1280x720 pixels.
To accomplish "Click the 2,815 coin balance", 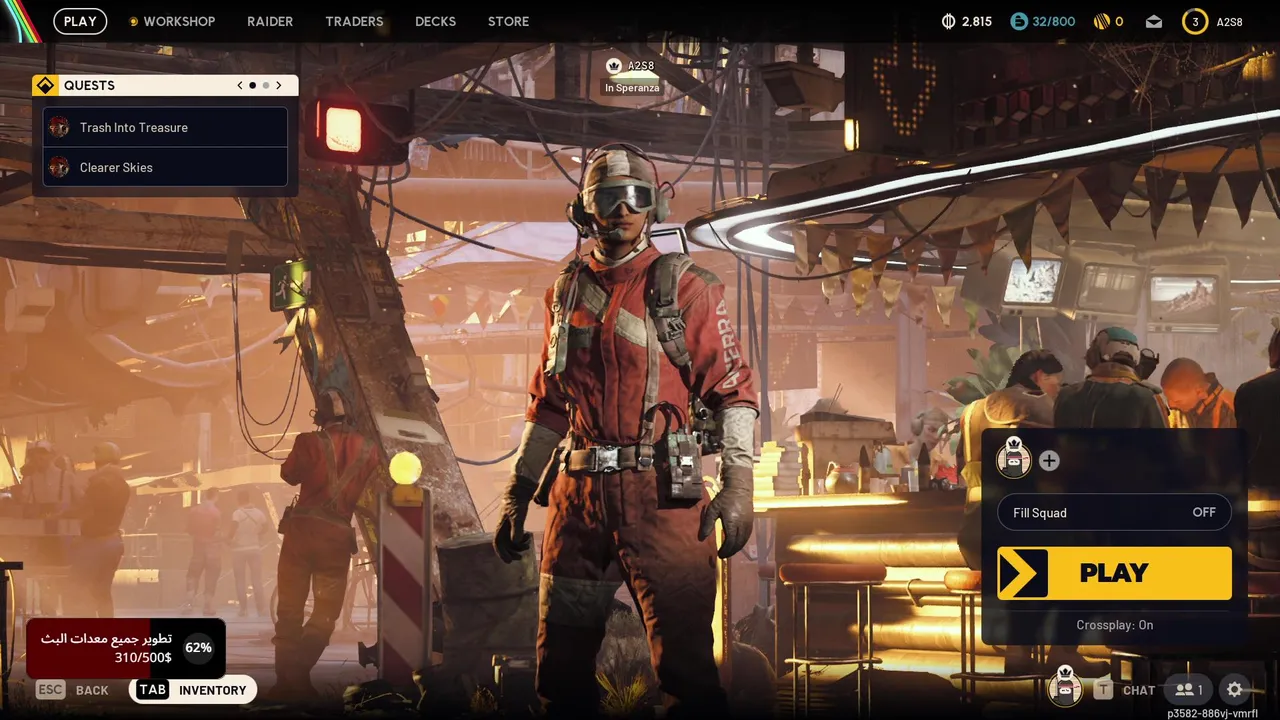I will (x=977, y=21).
